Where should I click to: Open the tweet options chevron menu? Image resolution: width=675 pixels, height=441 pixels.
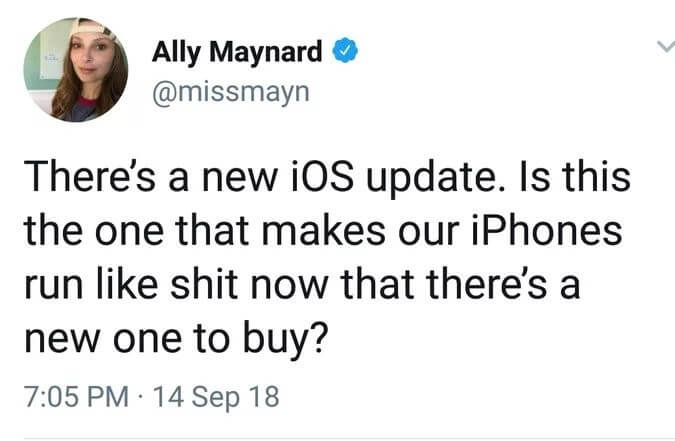pyautogui.click(x=666, y=46)
